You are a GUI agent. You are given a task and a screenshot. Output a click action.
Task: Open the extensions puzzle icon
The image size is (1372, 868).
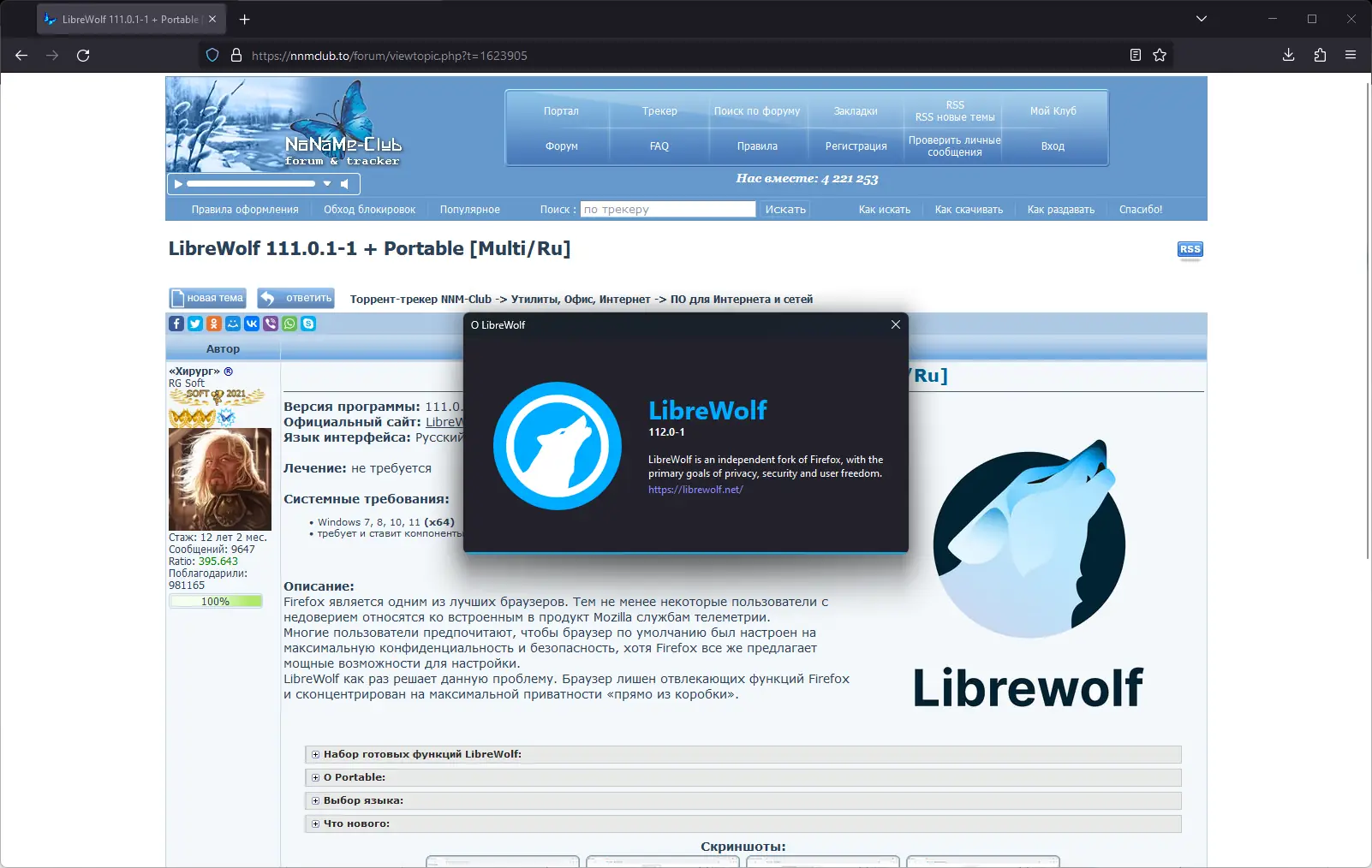(1320, 56)
